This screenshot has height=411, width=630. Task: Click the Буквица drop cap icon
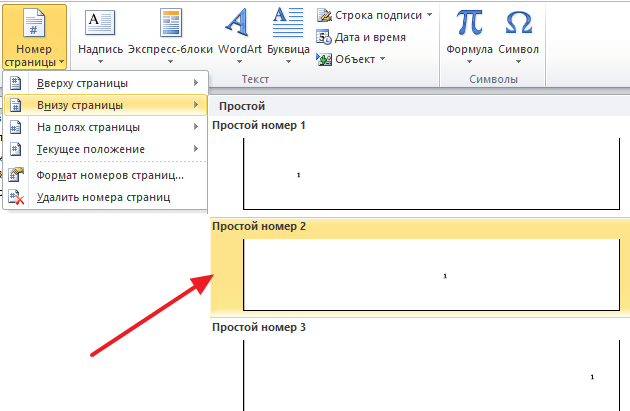click(x=288, y=22)
